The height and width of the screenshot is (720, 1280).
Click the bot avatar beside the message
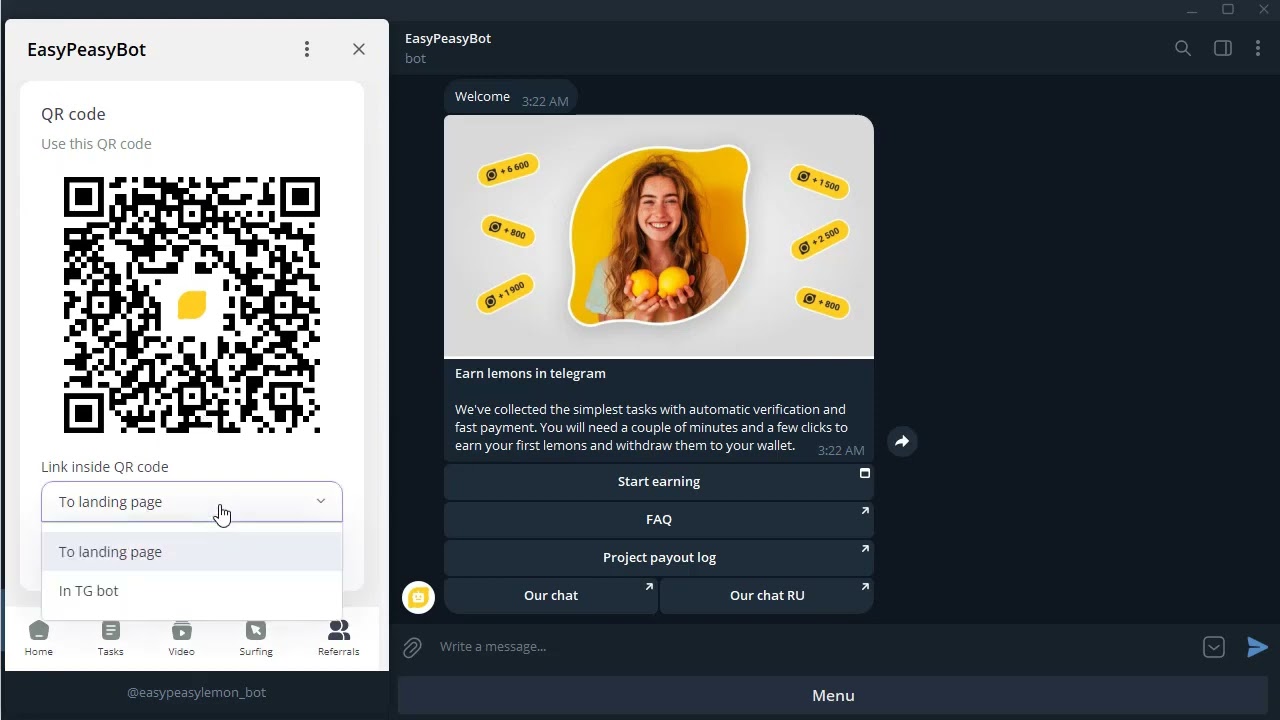(418, 597)
